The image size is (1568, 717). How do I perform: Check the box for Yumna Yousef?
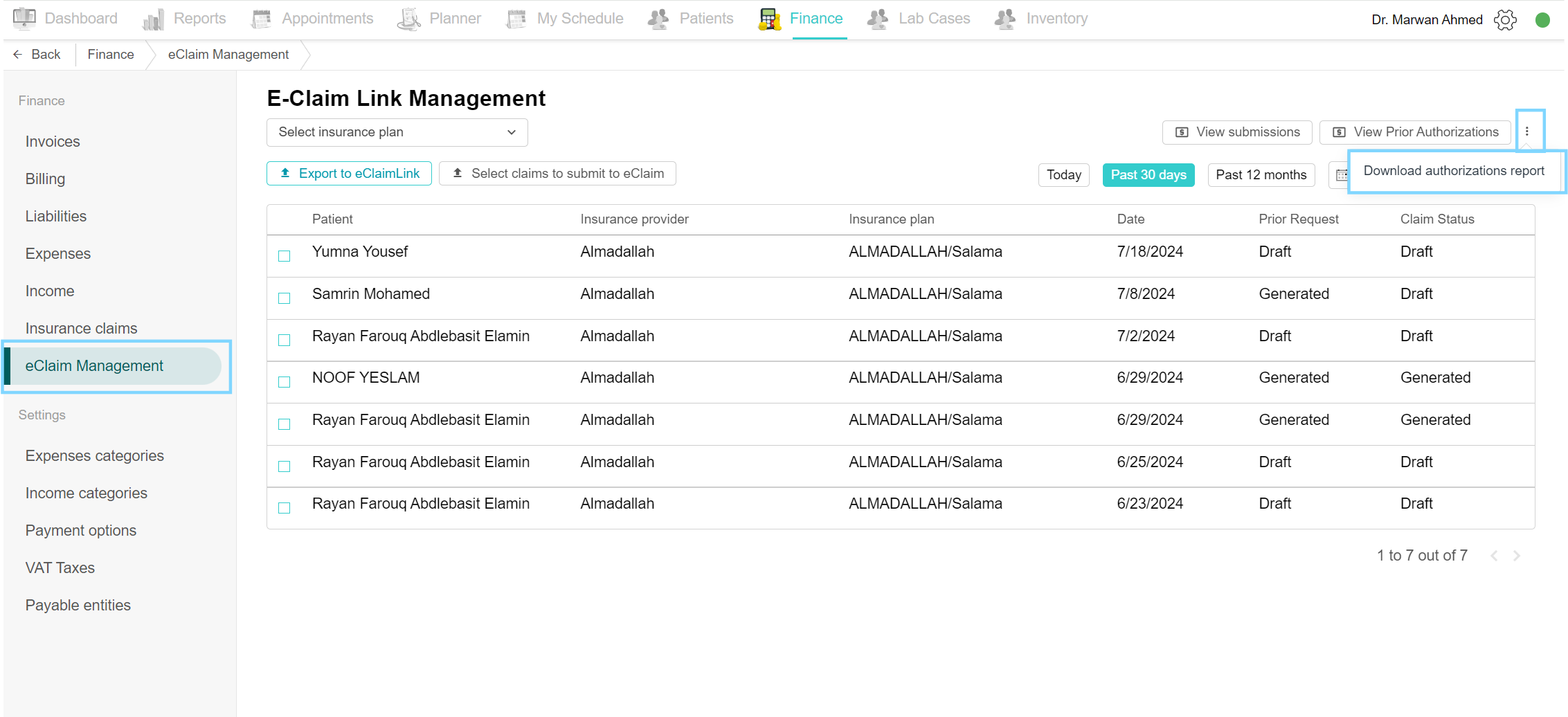point(284,256)
